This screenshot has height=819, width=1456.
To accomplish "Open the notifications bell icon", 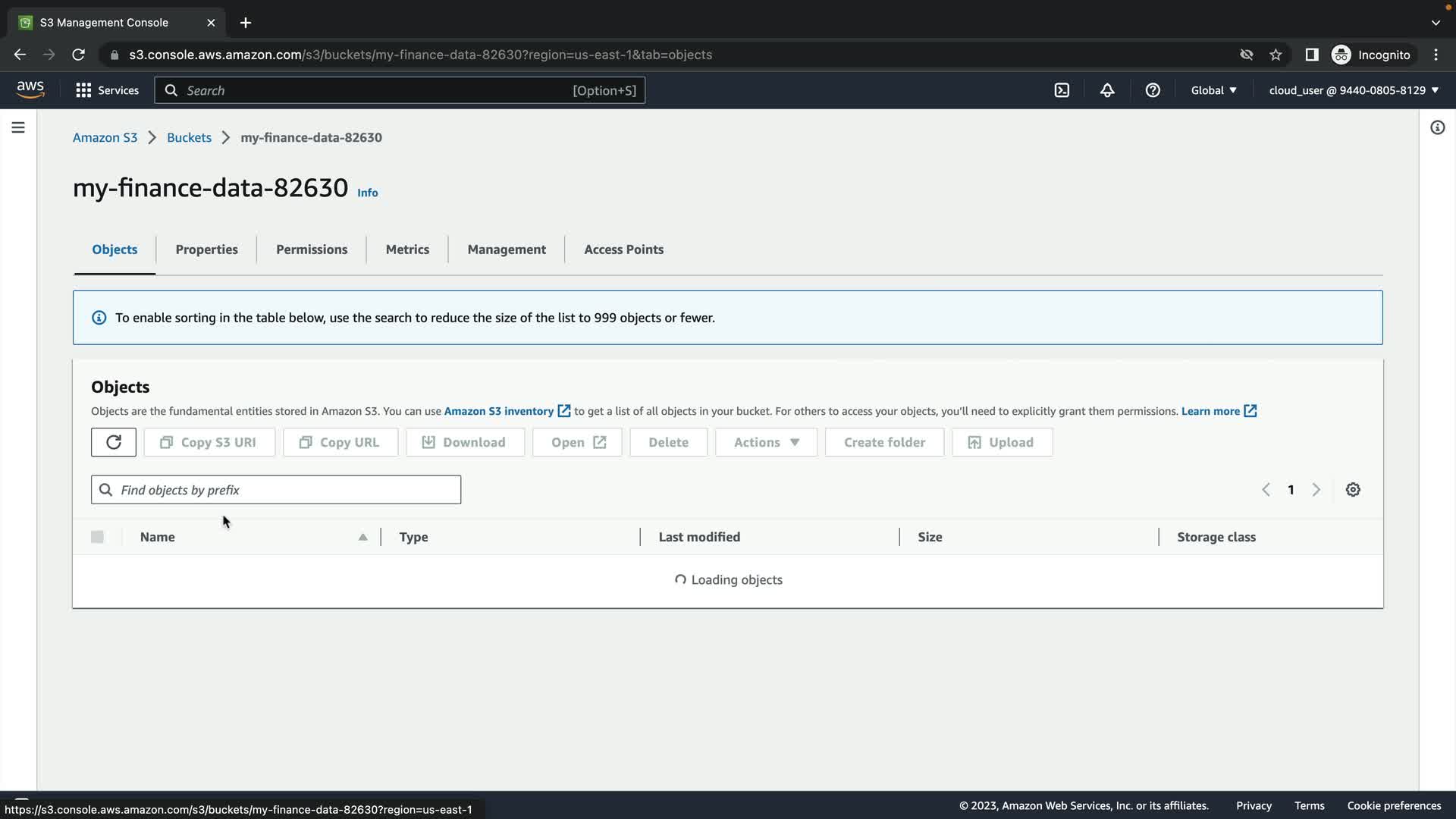I will 1107,90.
